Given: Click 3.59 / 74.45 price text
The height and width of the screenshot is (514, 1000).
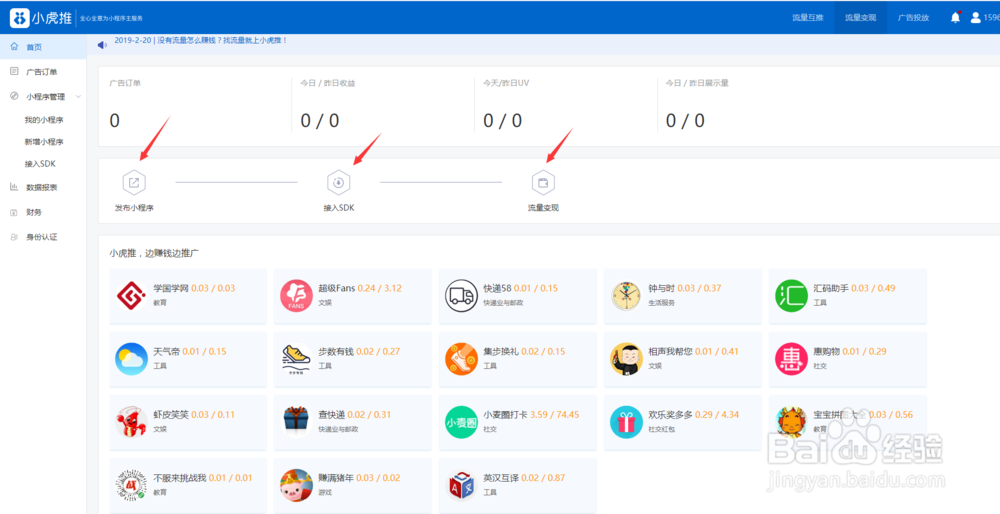Looking at the screenshot, I should click(554, 415).
